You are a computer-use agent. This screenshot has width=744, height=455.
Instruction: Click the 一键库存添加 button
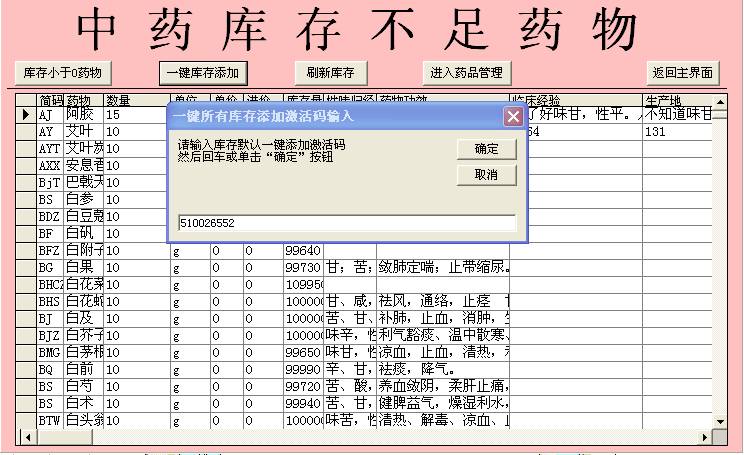click(x=203, y=73)
